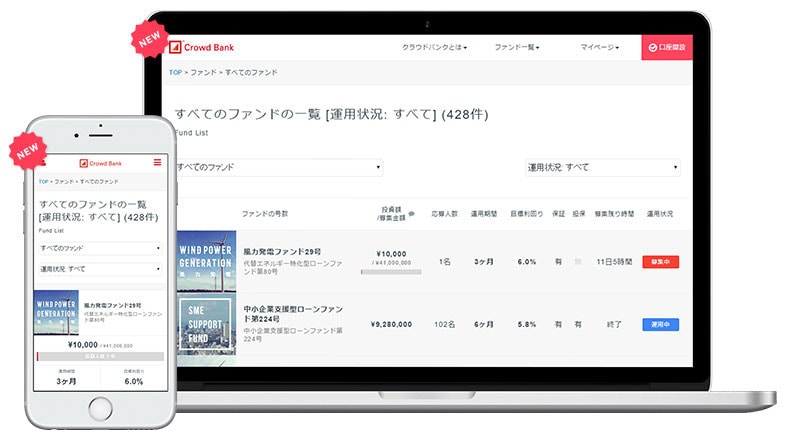The height and width of the screenshot is (440, 800).
Task: Tap the 6.0% yield value on phone
Action: pyautogui.click(x=134, y=381)
